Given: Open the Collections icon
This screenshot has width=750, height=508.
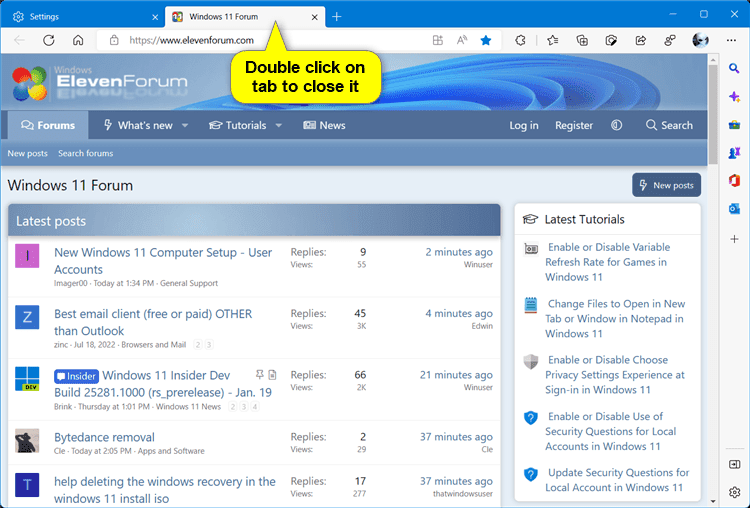Looking at the screenshot, I should pos(582,40).
